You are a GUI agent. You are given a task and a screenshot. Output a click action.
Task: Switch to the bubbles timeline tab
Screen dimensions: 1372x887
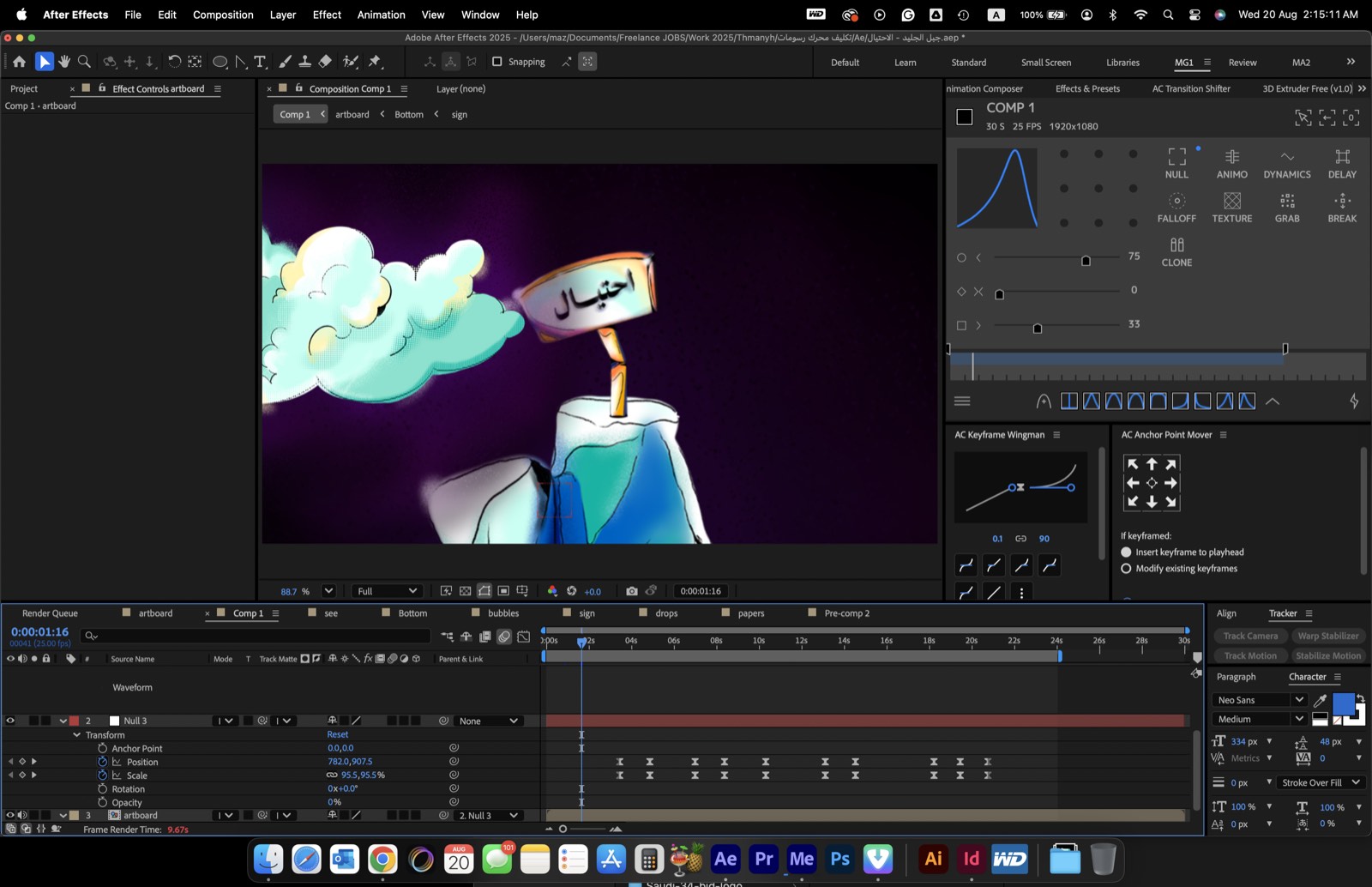[x=503, y=613]
